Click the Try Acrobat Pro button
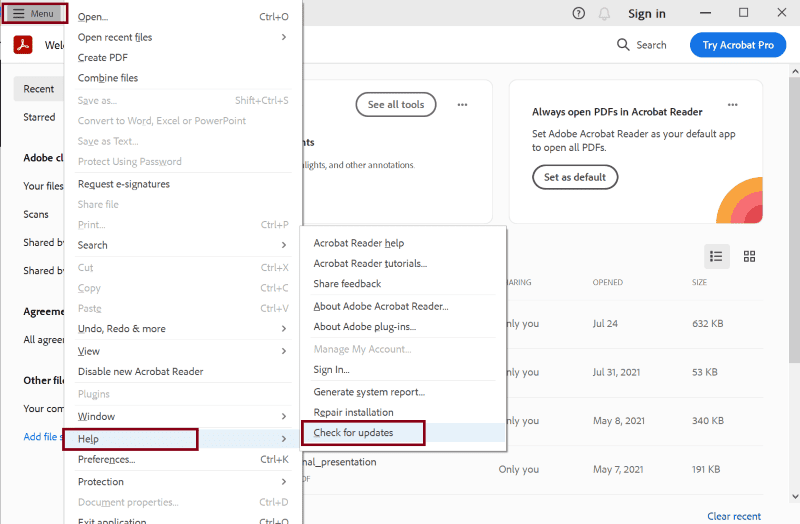 point(738,45)
